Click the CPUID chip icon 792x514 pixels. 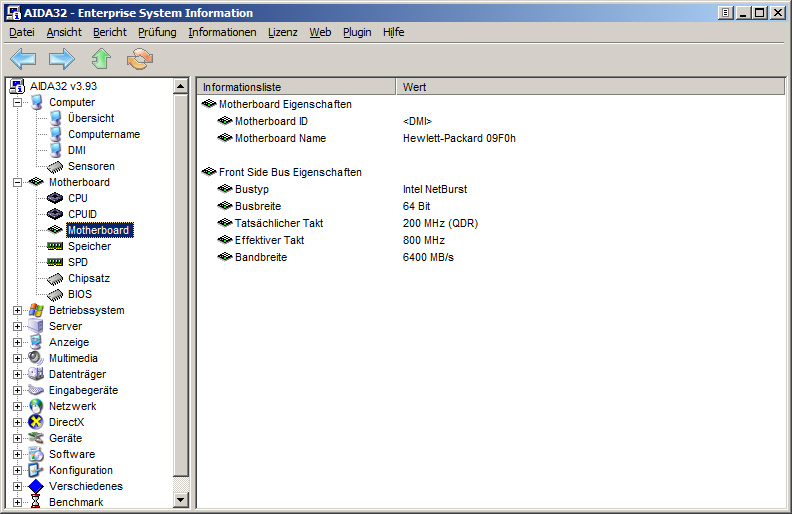point(55,214)
